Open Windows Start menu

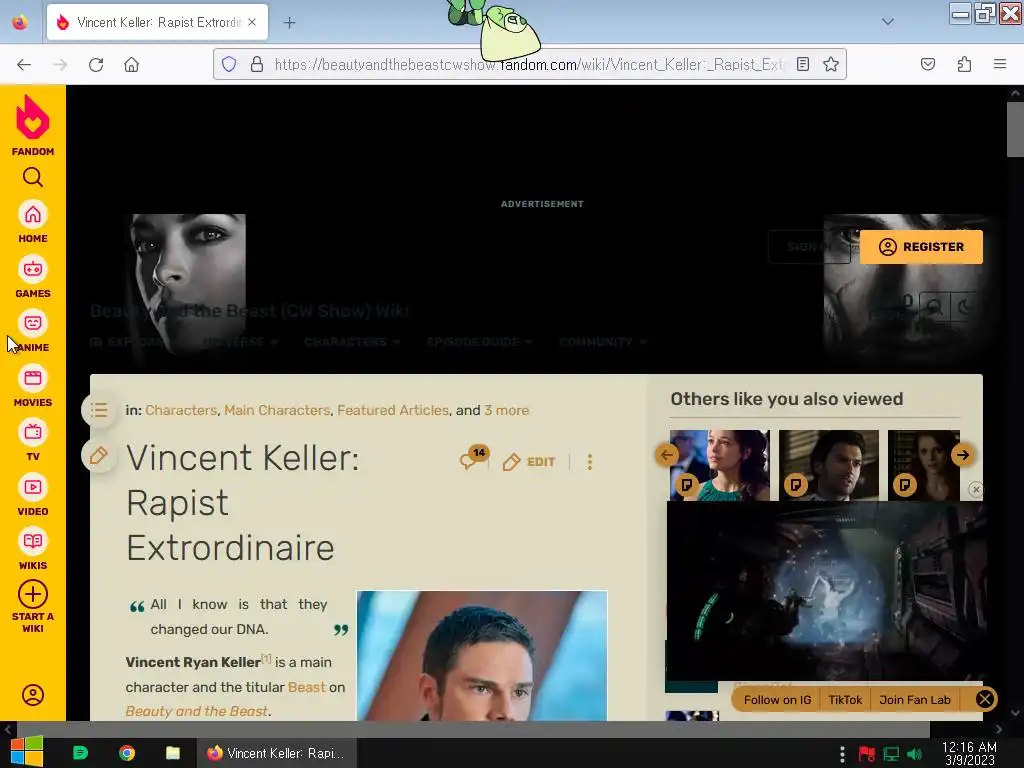[26, 752]
